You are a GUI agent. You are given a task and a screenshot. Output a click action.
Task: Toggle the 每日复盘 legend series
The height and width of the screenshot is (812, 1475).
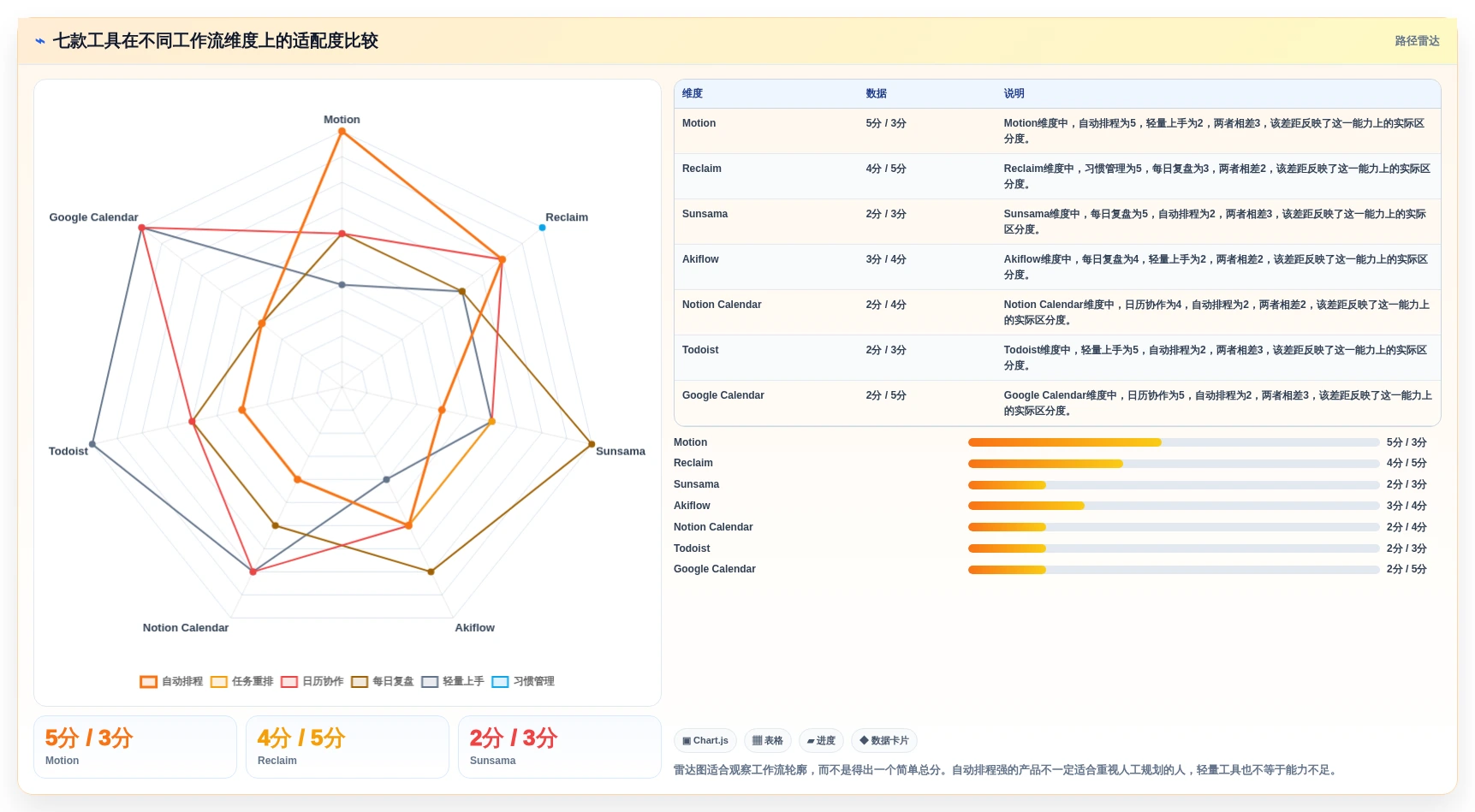click(x=383, y=682)
